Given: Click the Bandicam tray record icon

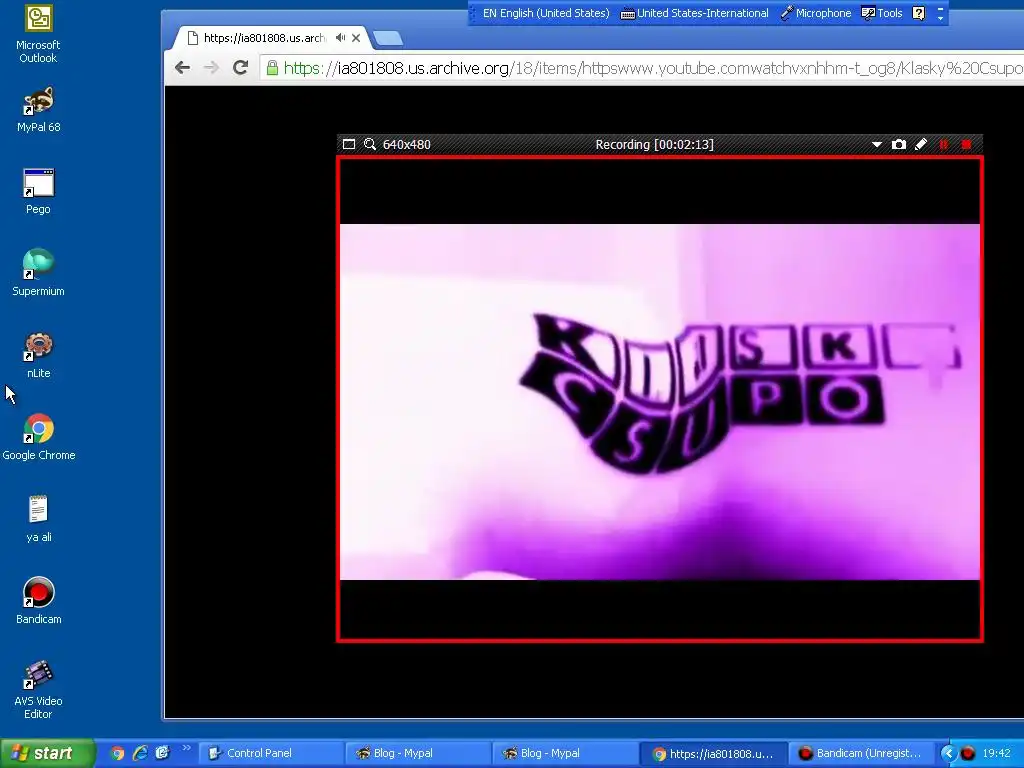Looking at the screenshot, I should [968, 753].
